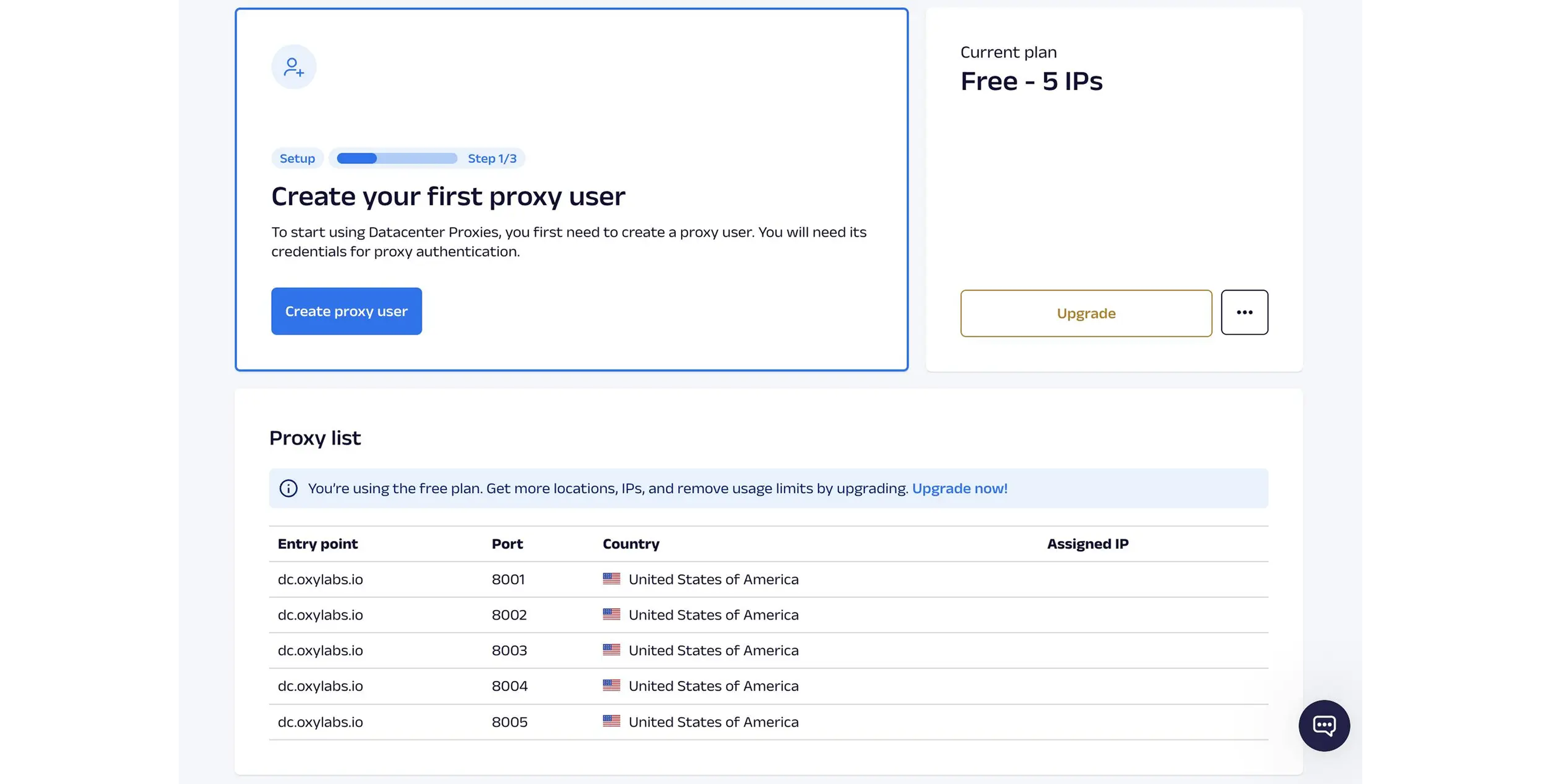Select dc.oxylabs.io entry for port 8002
1541x784 pixels.
[x=320, y=615]
